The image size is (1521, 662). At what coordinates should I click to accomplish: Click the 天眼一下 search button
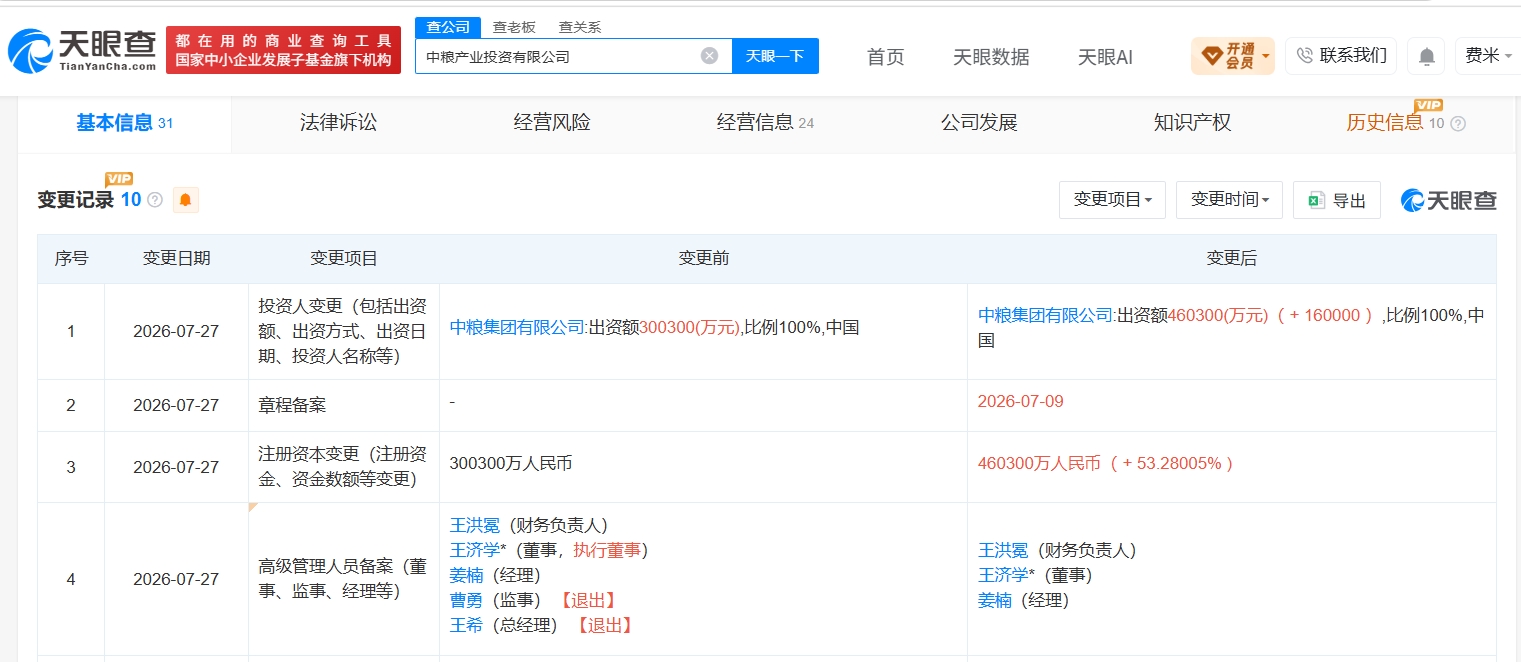point(775,56)
